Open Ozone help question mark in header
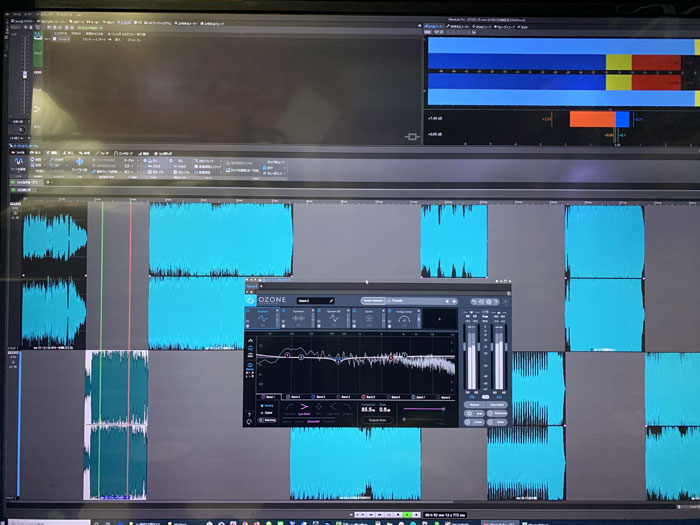The image size is (700, 525). [496, 302]
